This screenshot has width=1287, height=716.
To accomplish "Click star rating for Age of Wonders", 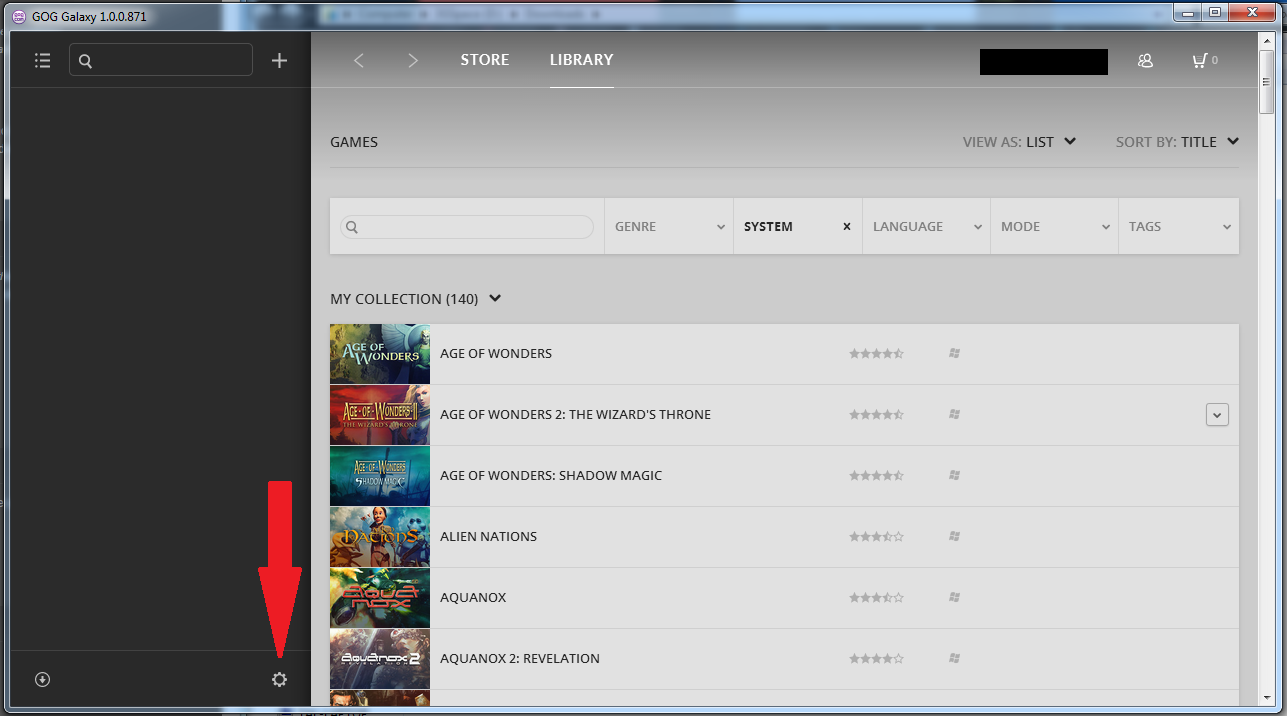I will tap(876, 354).
